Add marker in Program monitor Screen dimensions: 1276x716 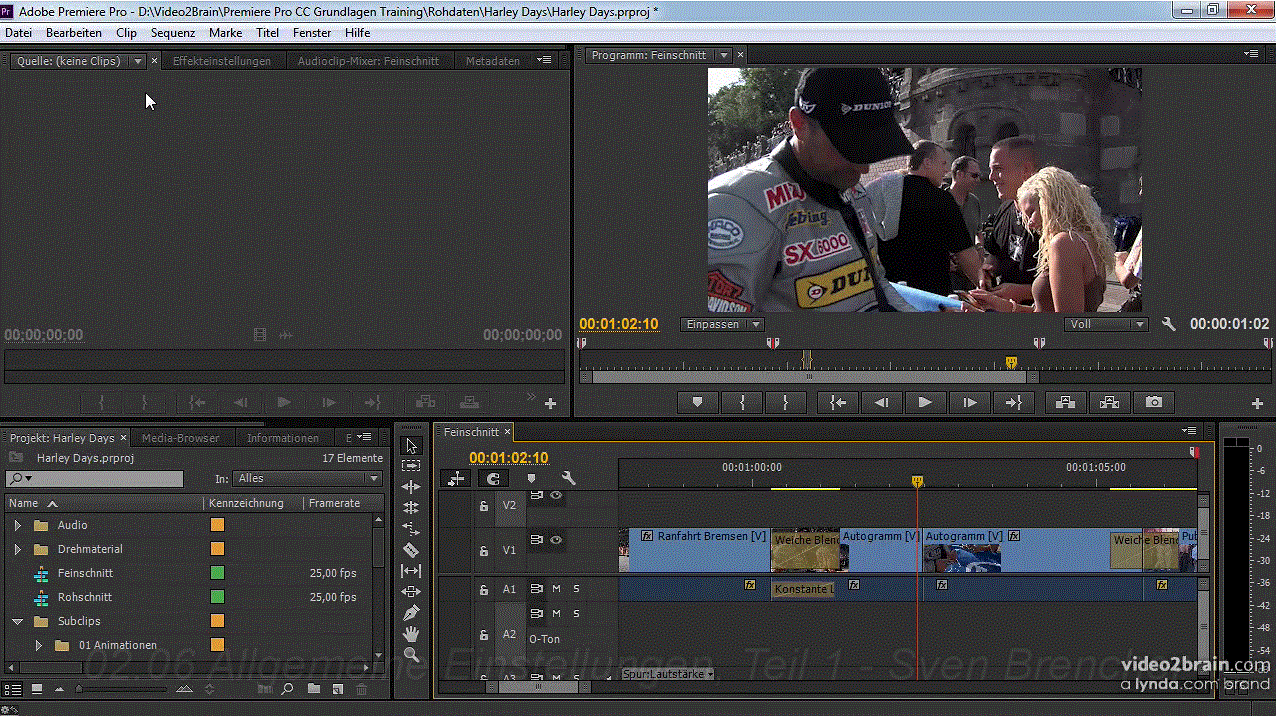pyautogui.click(x=698, y=402)
